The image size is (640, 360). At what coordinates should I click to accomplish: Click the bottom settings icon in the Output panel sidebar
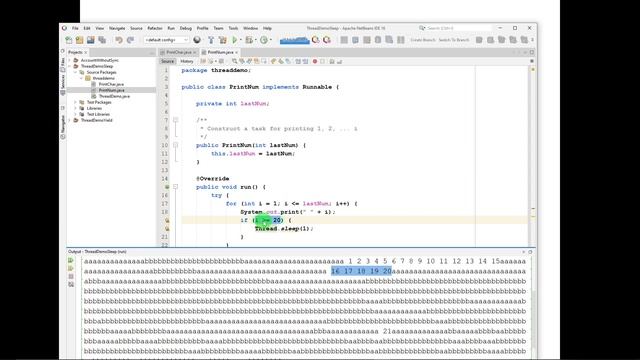click(x=71, y=284)
